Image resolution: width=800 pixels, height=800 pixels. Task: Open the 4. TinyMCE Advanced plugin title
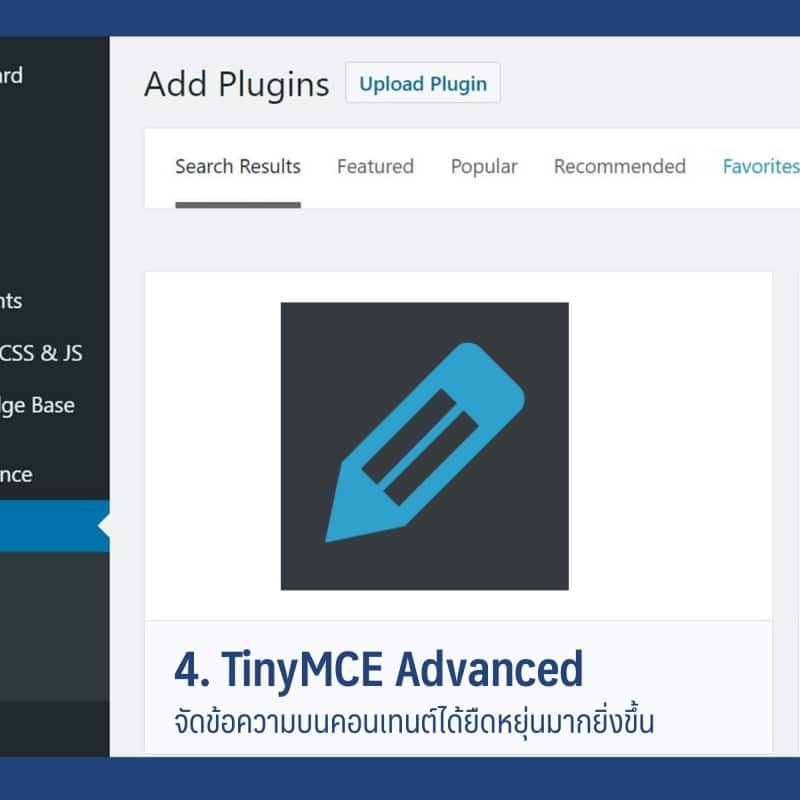pyautogui.click(x=378, y=669)
